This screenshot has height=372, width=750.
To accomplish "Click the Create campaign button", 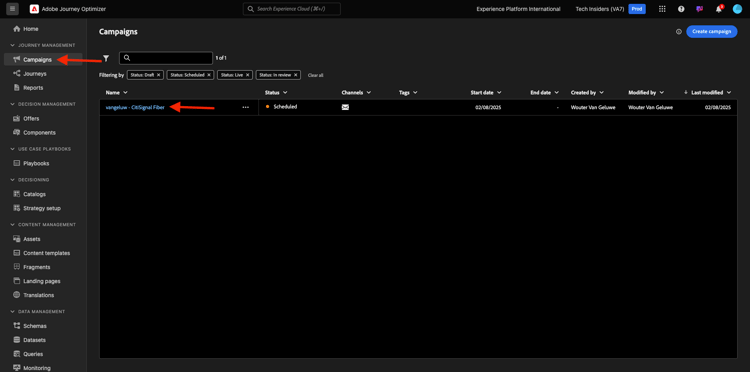I will click(x=711, y=32).
